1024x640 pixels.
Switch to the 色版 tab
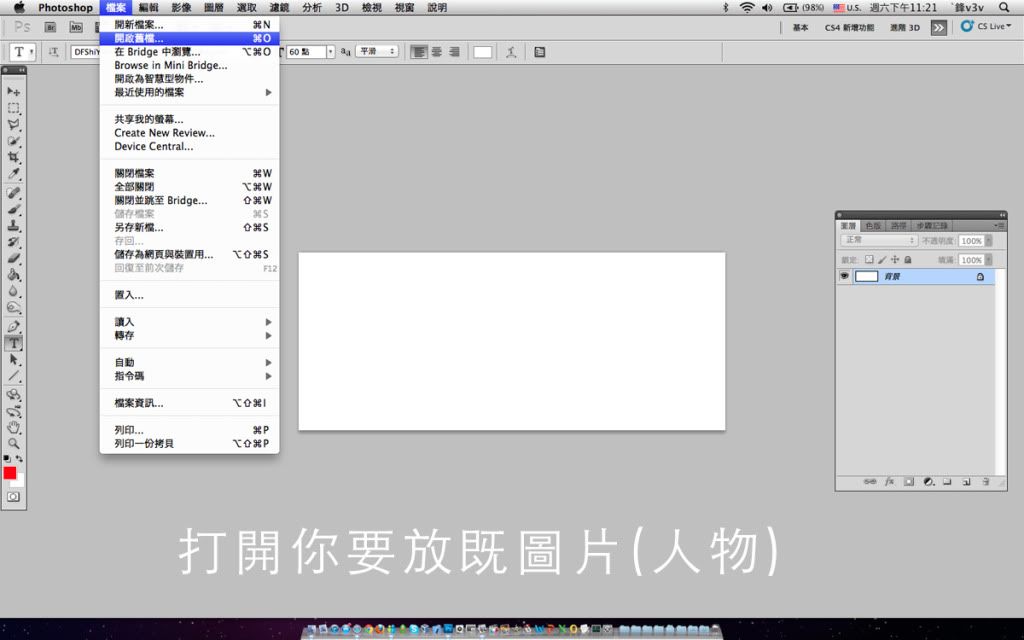(x=873, y=226)
